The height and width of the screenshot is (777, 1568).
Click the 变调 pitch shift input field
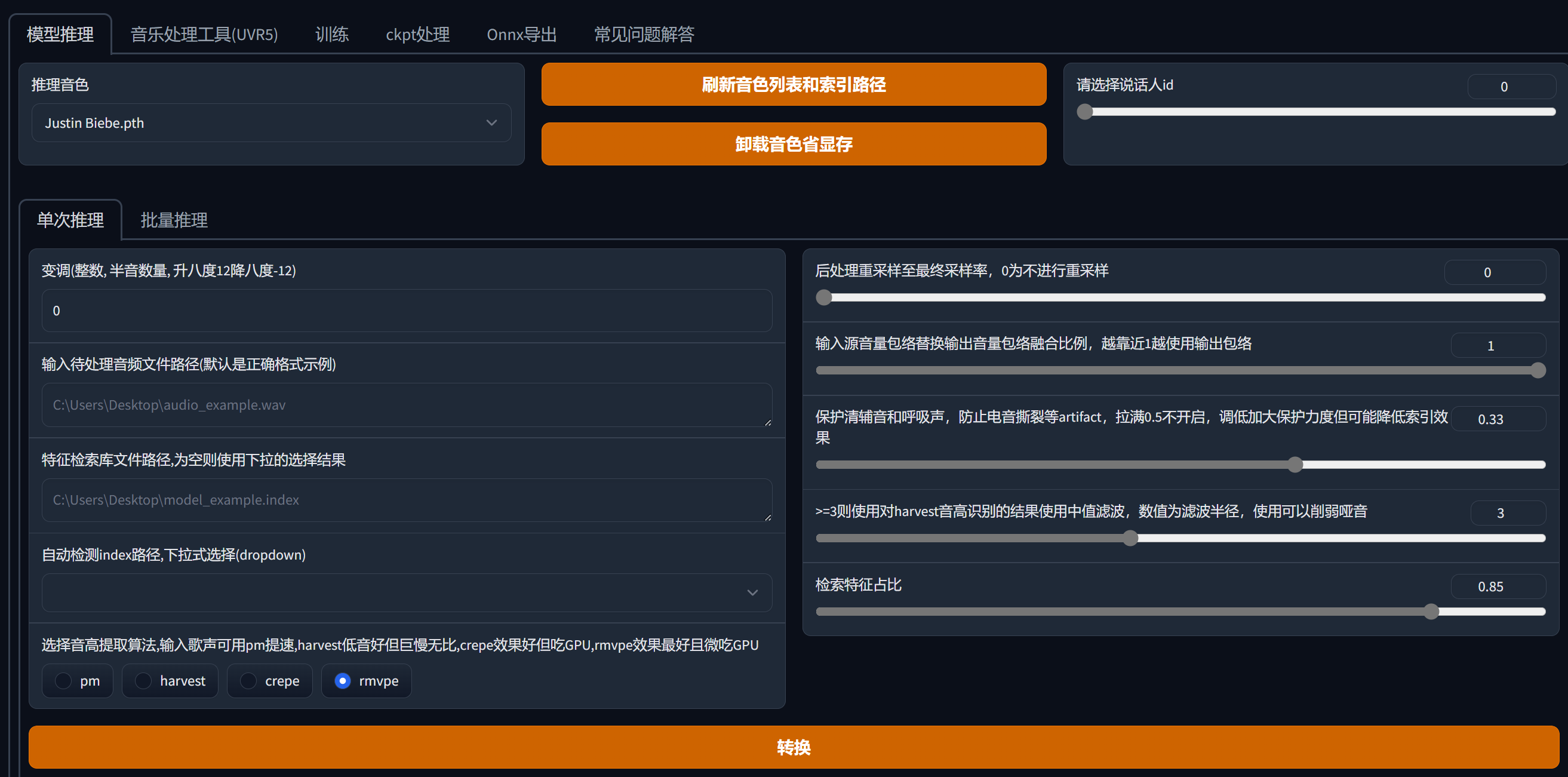pos(407,311)
